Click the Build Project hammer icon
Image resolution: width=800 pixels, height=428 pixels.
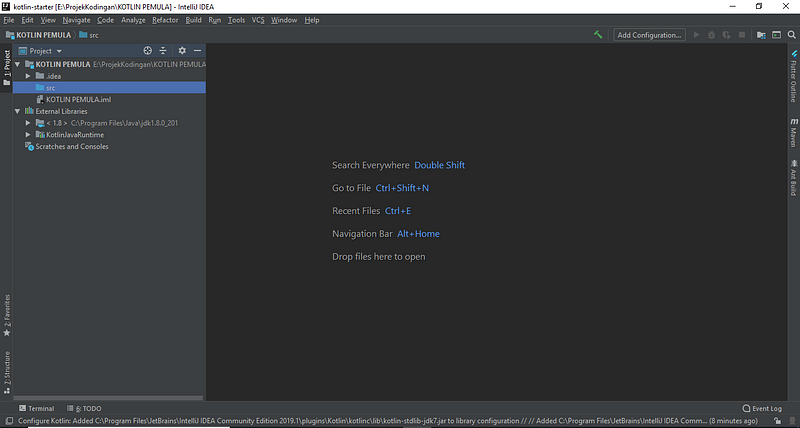pyautogui.click(x=598, y=35)
